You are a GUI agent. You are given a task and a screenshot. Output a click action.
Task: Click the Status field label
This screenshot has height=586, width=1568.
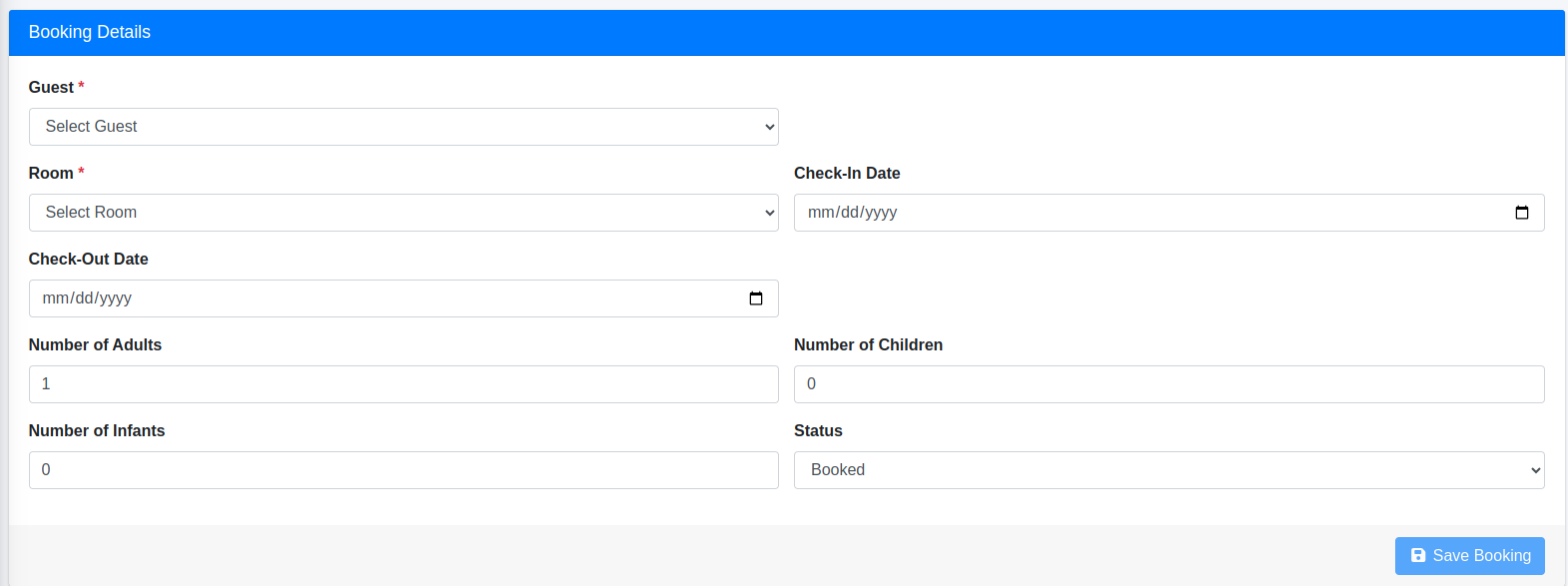click(x=818, y=430)
